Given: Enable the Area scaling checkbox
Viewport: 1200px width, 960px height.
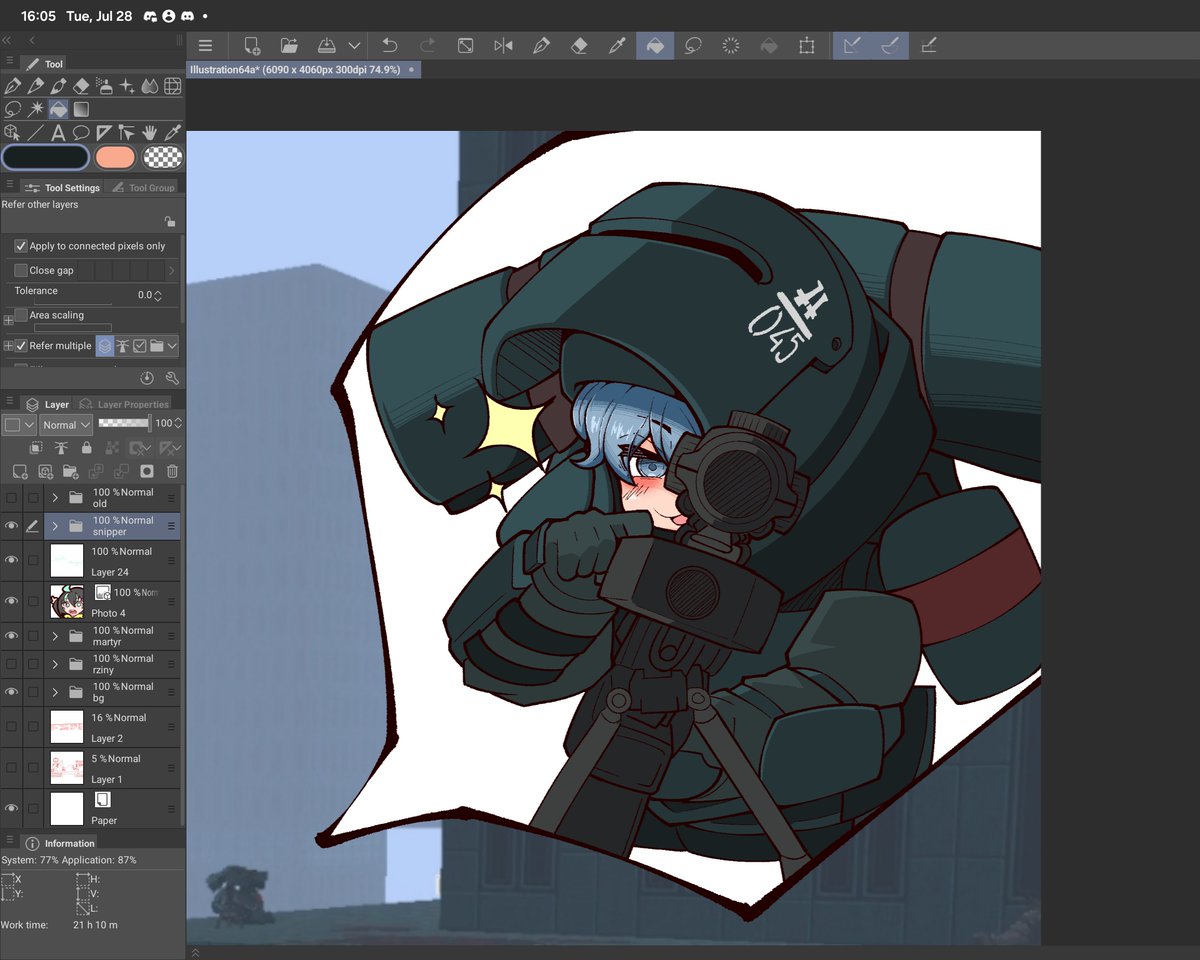Looking at the screenshot, I should pyautogui.click(x=20, y=315).
